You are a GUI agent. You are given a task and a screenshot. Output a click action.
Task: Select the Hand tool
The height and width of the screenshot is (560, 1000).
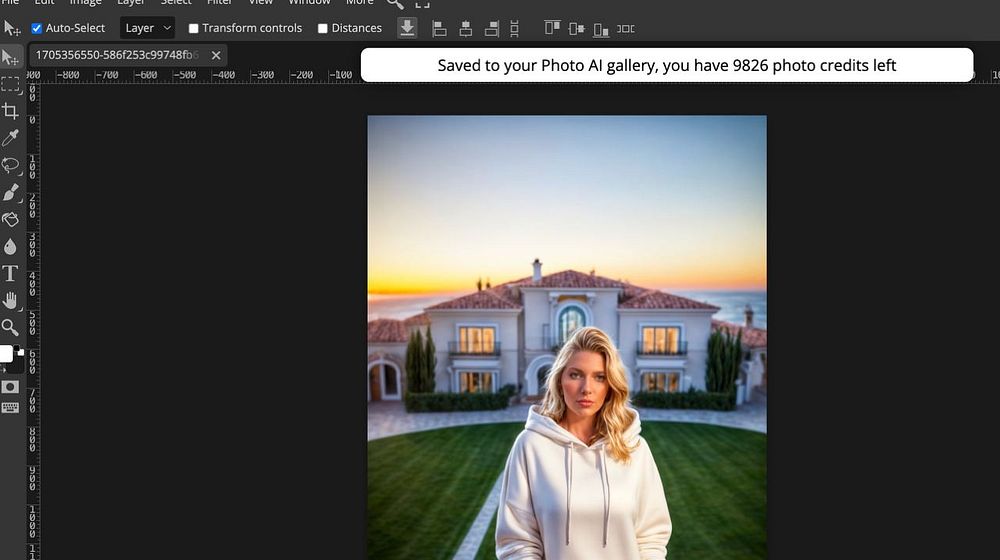(x=11, y=300)
